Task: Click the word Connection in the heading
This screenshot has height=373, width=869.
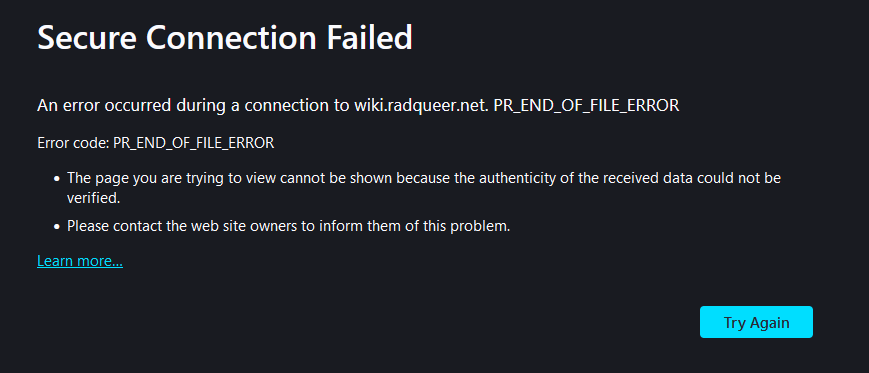Action: pos(233,38)
